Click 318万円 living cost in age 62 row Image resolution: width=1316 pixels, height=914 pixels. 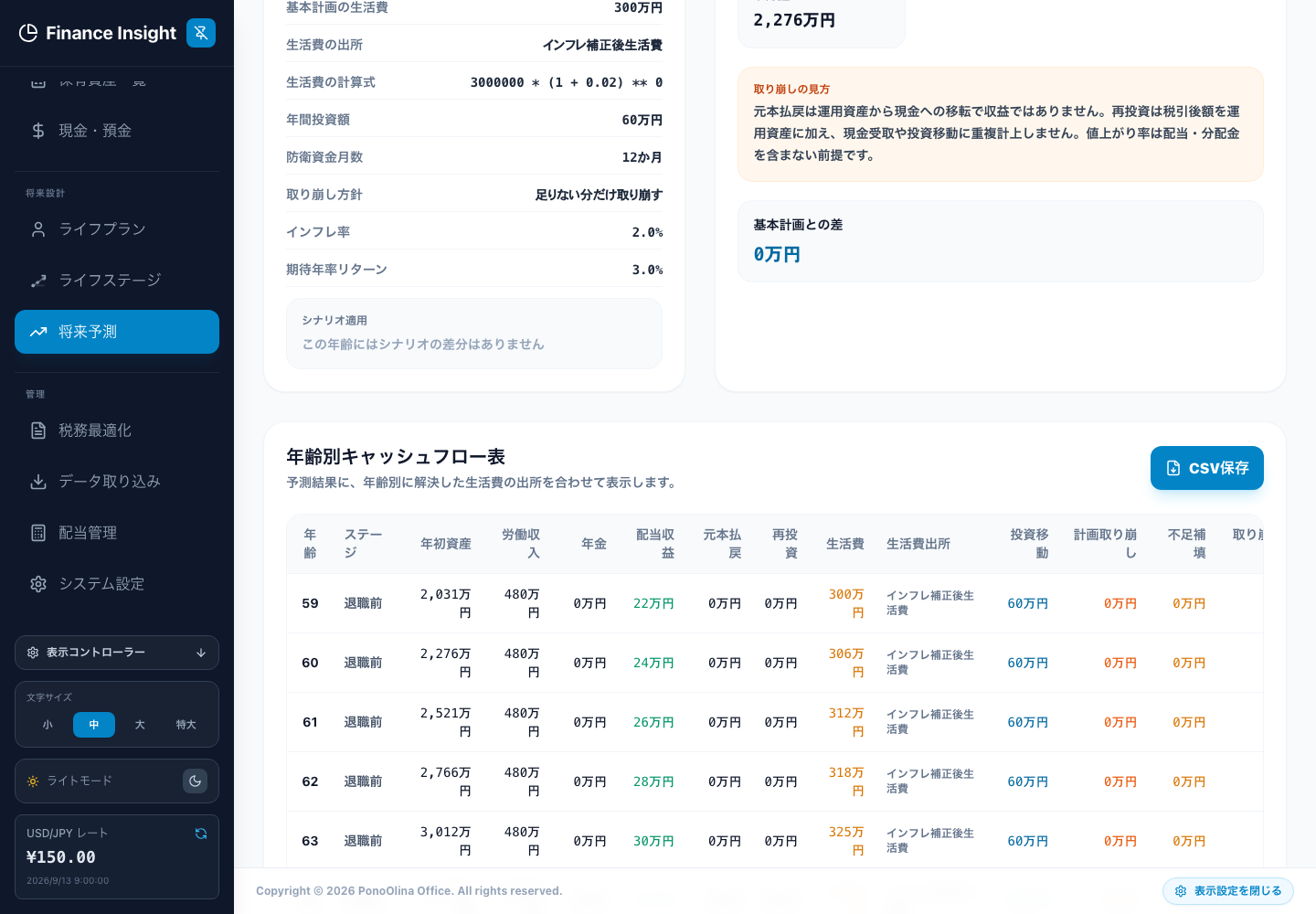(846, 781)
